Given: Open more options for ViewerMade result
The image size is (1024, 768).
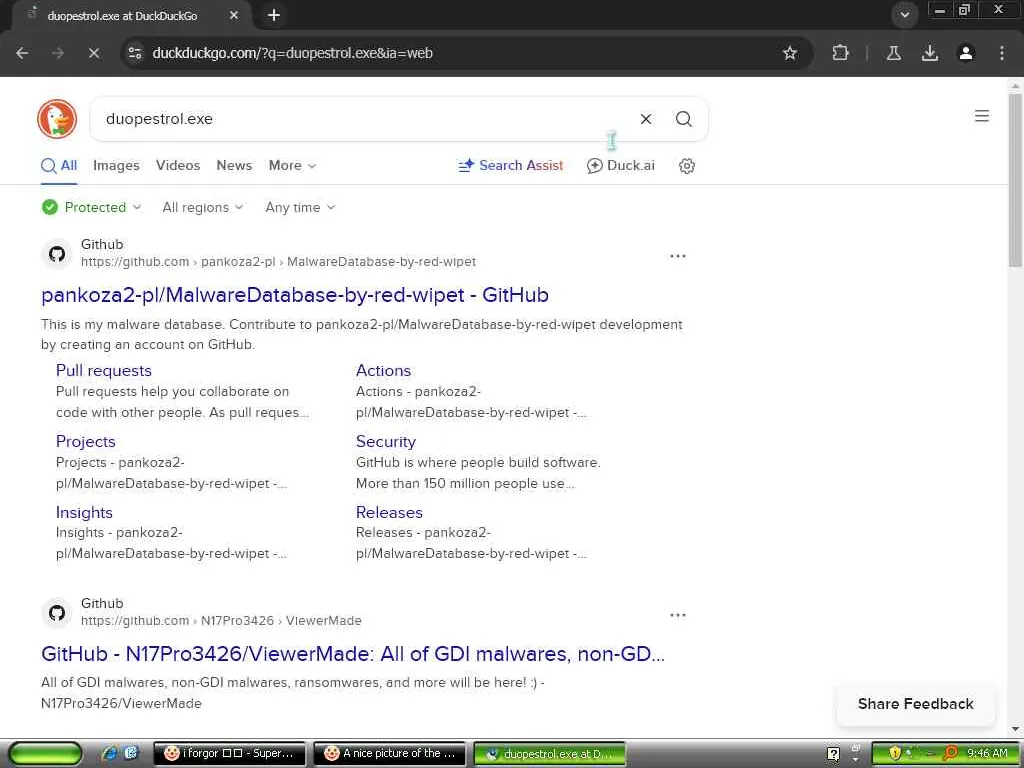Looking at the screenshot, I should click(x=677, y=615).
